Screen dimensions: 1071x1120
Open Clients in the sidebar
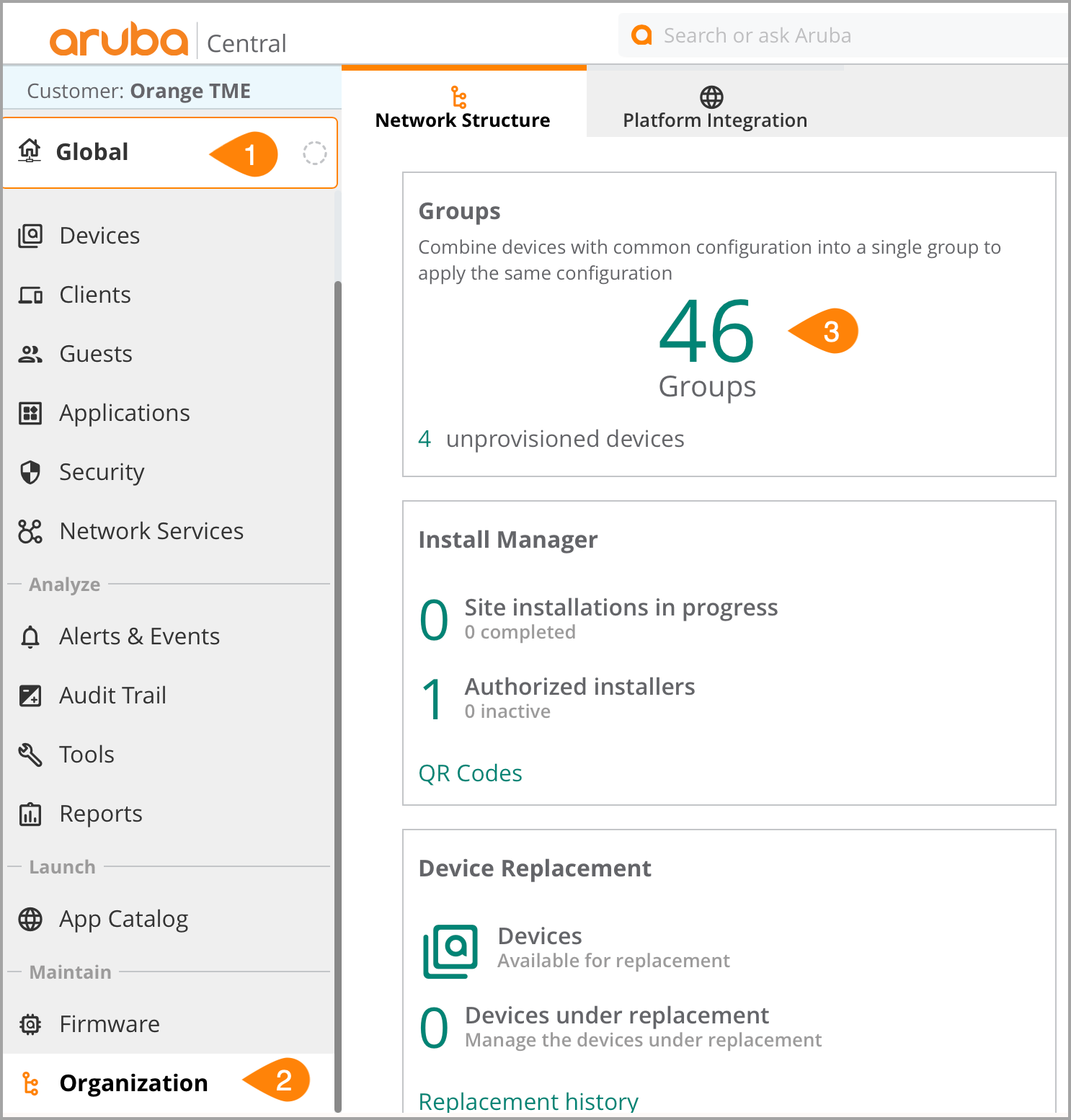pyautogui.click(x=167, y=295)
